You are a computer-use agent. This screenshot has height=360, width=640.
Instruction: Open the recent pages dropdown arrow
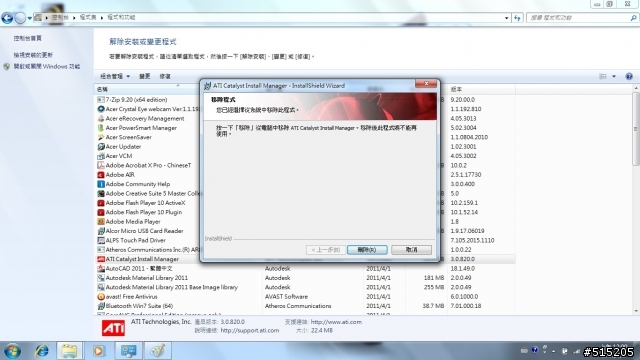29,18
